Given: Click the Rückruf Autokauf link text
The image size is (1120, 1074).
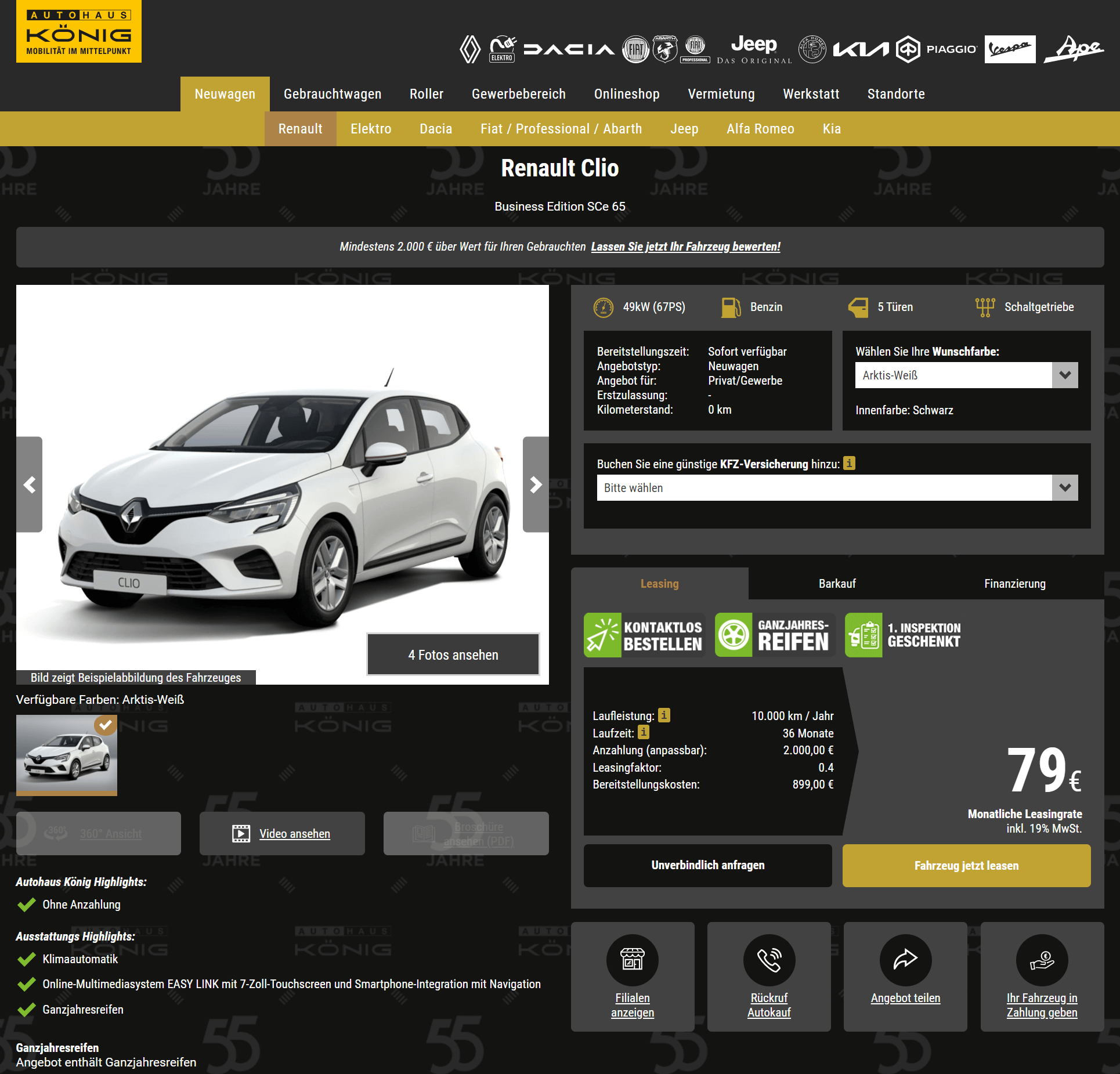Looking at the screenshot, I should point(769,1005).
